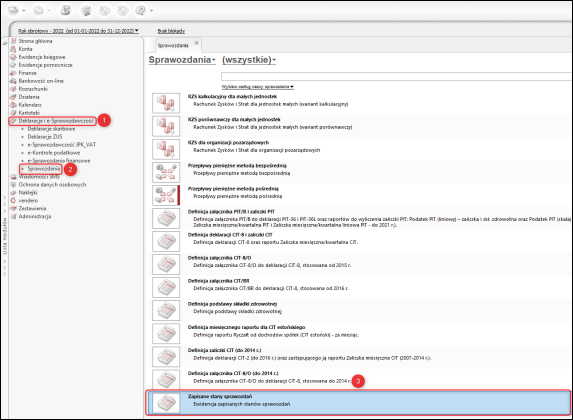The height and width of the screenshot is (420, 573).
Task: Open RZS dla organizacji pozarządowych icon
Action: click(166, 149)
